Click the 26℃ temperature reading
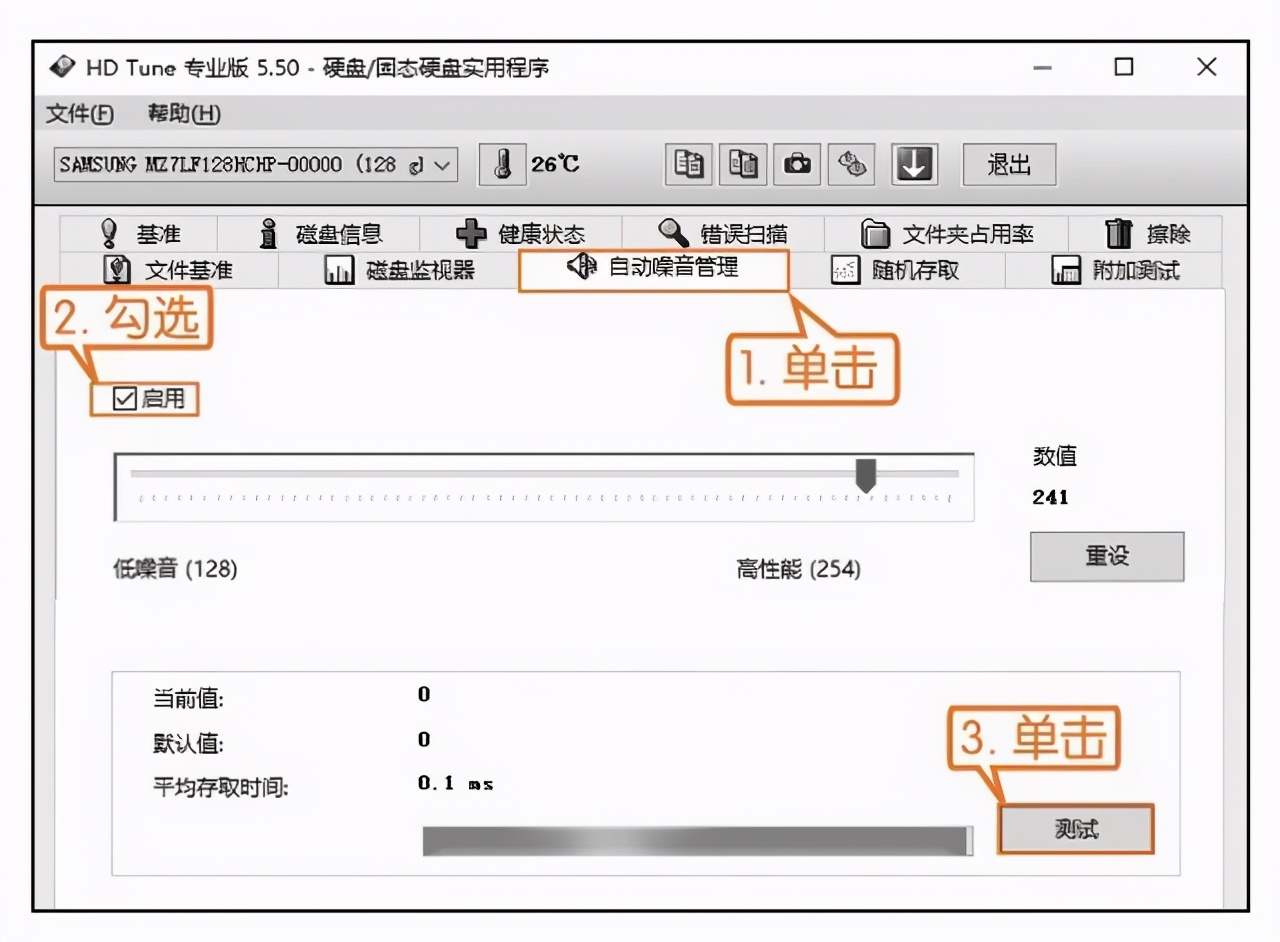 pos(555,164)
